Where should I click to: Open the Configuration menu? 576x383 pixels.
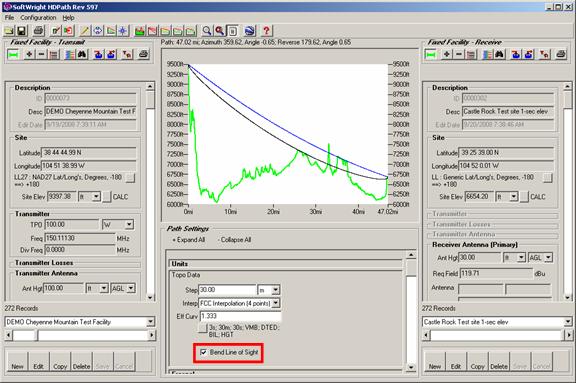[38, 17]
